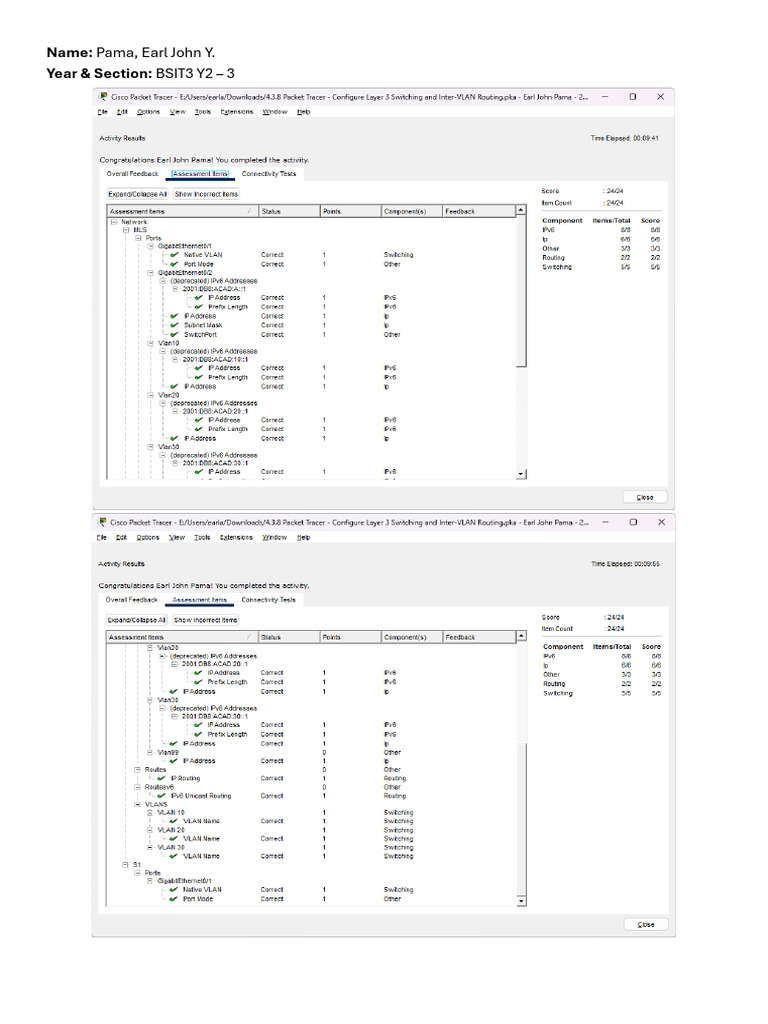The image size is (768, 1024).
Task: Click Show Incorrect Items in the 00:09:41 window
Action: [x=206, y=194]
